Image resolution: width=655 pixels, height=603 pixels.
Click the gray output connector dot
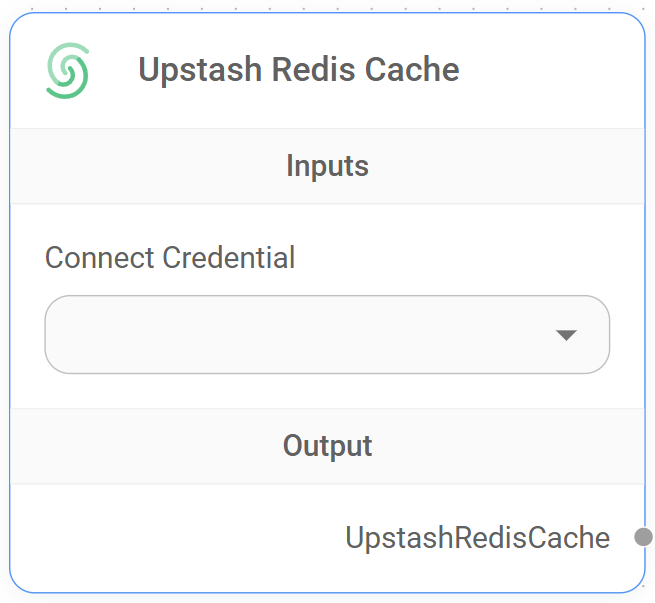[x=643, y=537]
